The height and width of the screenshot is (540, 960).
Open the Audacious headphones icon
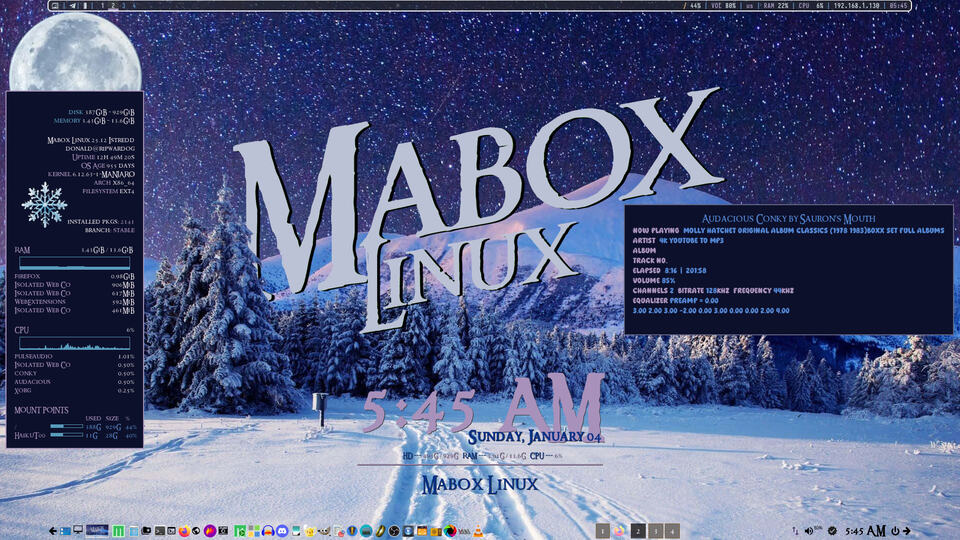point(268,530)
